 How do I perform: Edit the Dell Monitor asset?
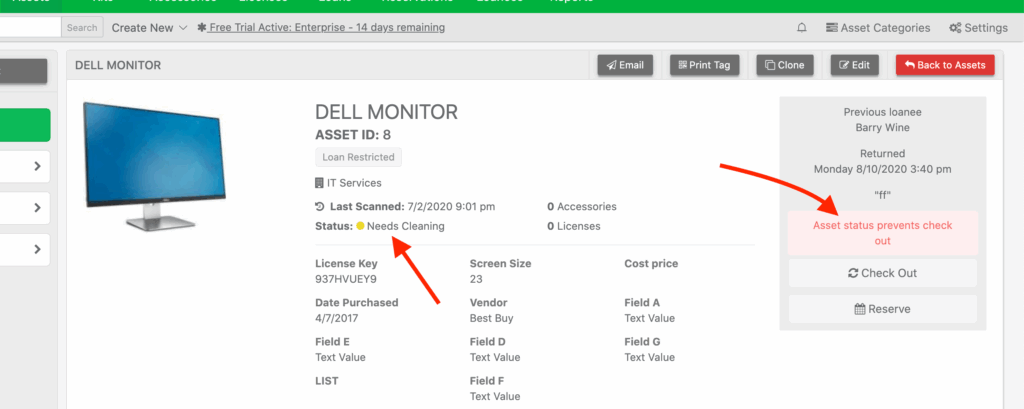tap(854, 66)
